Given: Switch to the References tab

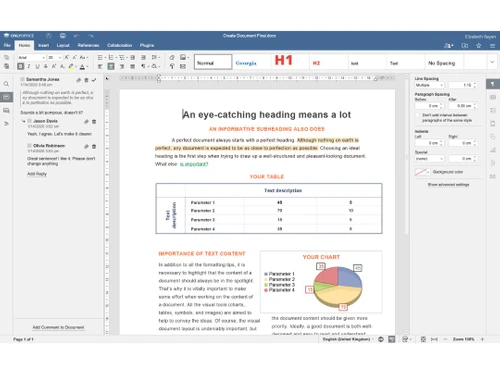Looking at the screenshot, I should coord(88,45).
